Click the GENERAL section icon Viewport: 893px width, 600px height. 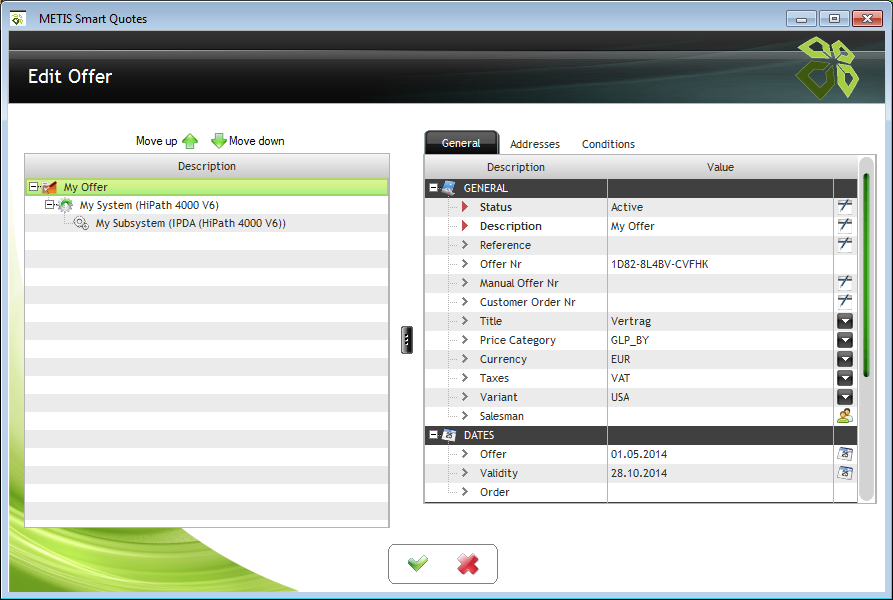449,188
